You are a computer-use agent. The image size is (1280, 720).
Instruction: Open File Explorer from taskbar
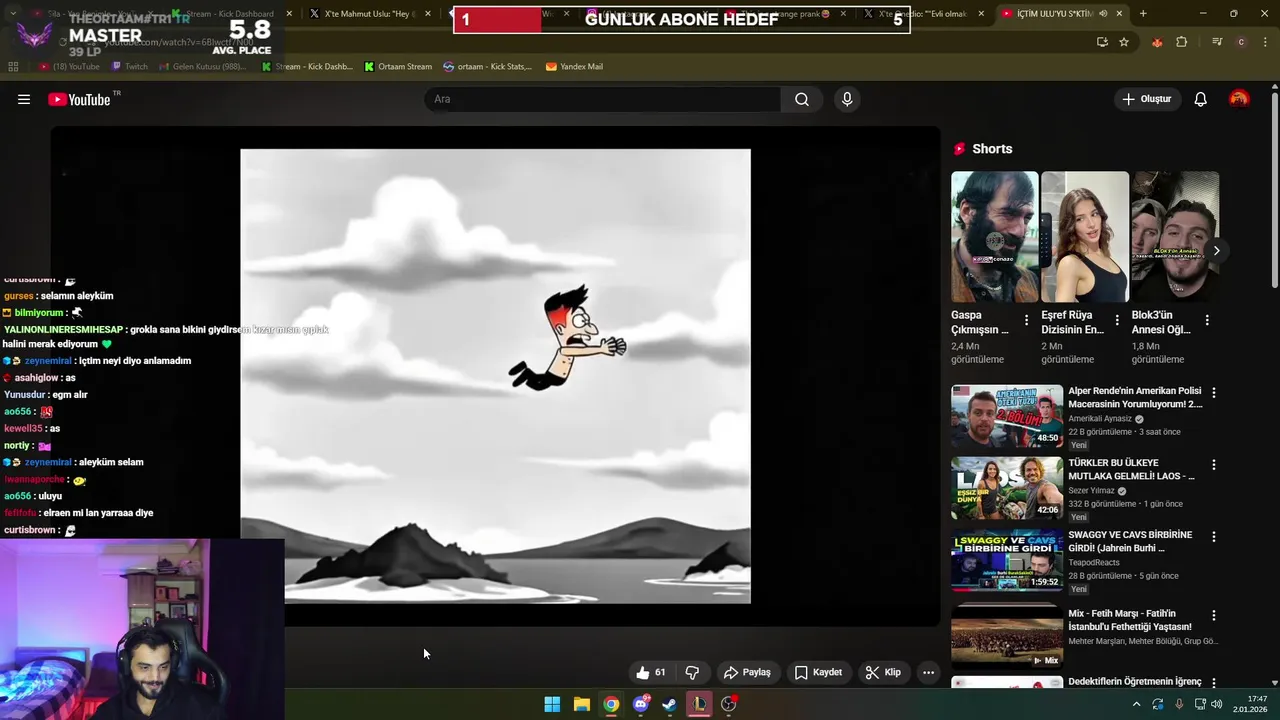point(581,704)
